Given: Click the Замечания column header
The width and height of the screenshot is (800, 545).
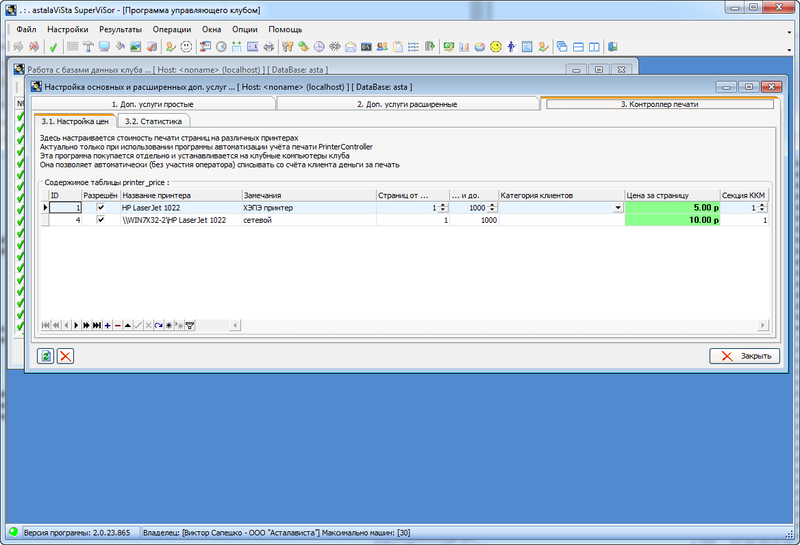Looking at the screenshot, I should [x=309, y=195].
